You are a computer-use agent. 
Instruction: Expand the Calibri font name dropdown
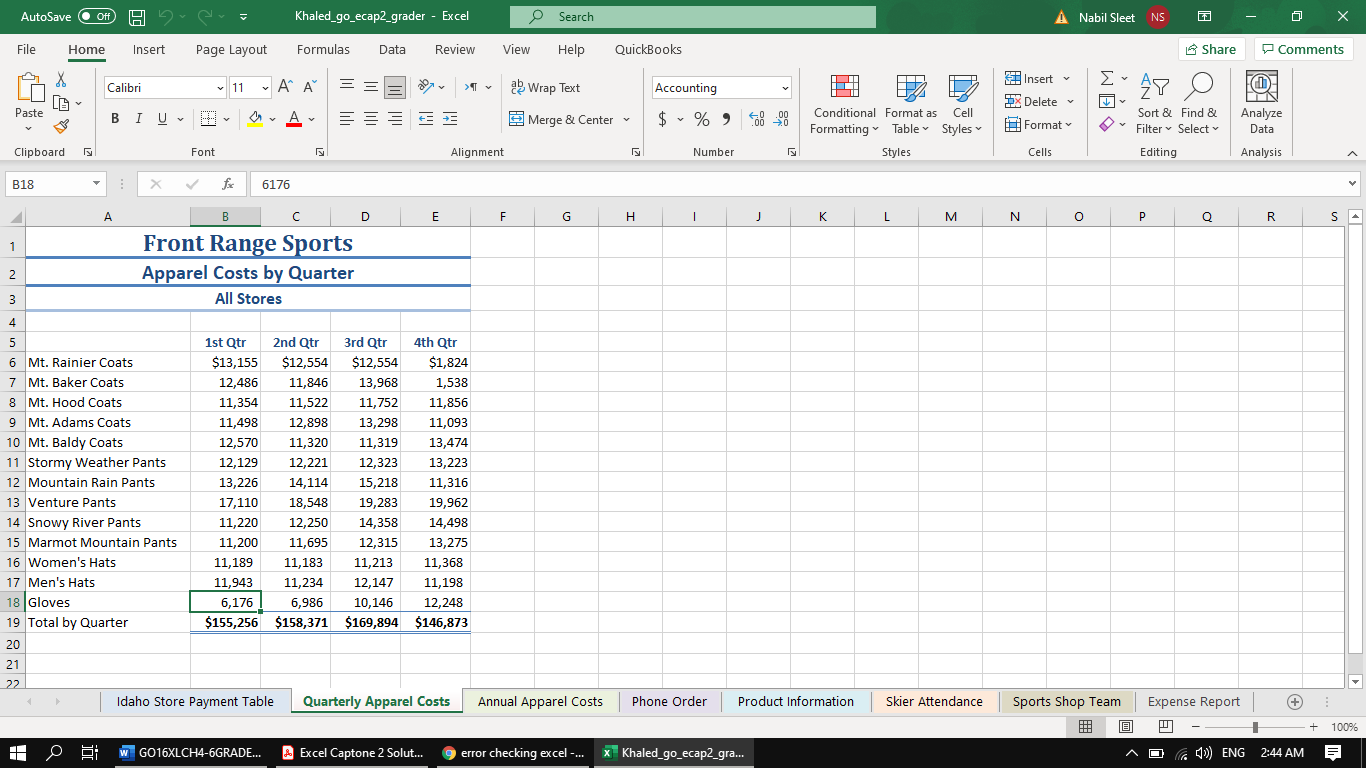point(220,88)
